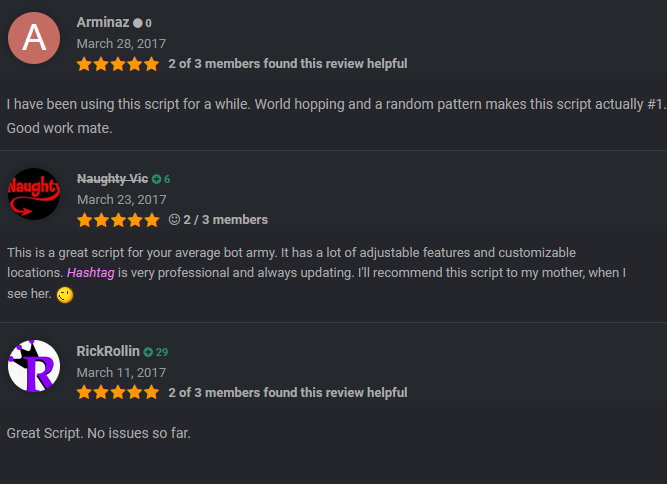Open Arminaz's avatar with letter A
Screen dimensions: 667x484
click(34, 38)
